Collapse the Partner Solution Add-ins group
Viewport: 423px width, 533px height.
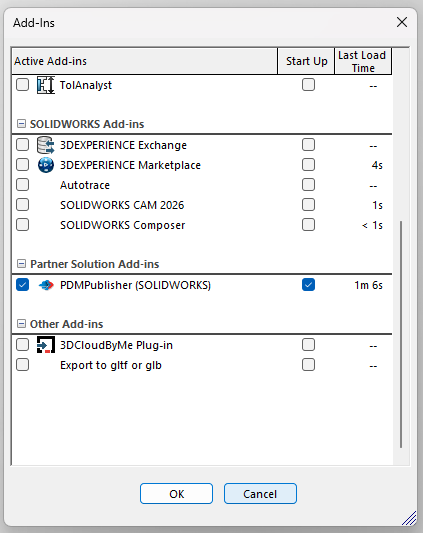[21, 264]
